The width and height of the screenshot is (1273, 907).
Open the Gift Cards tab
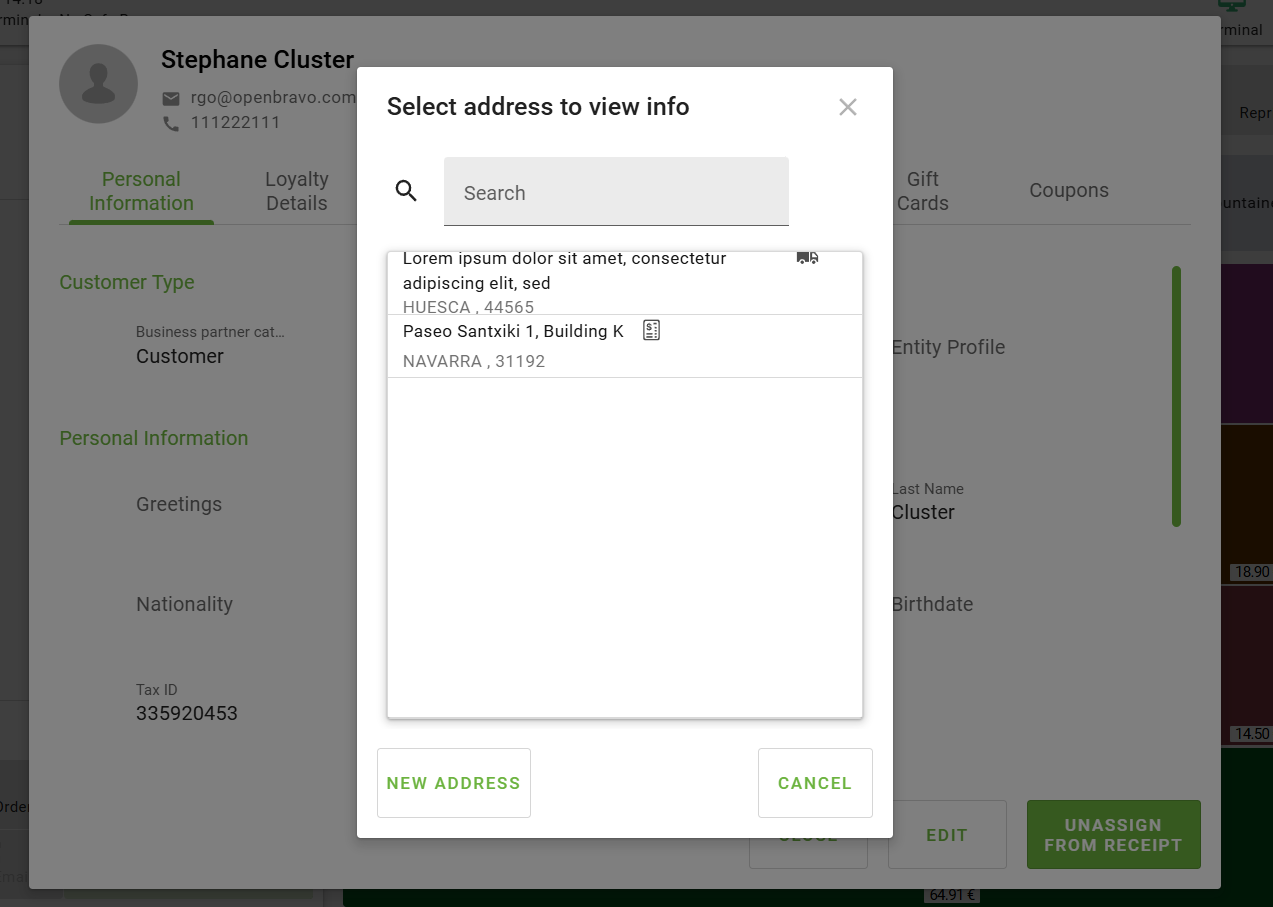pos(922,191)
